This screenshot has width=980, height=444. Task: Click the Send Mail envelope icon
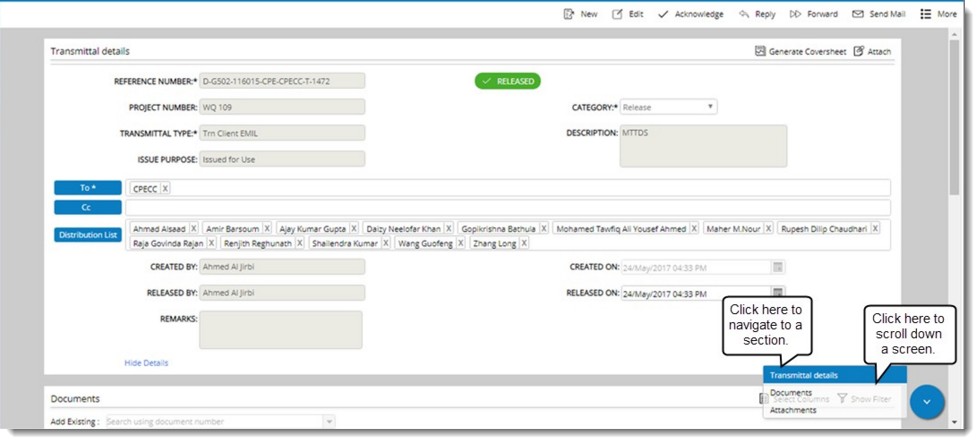click(857, 14)
